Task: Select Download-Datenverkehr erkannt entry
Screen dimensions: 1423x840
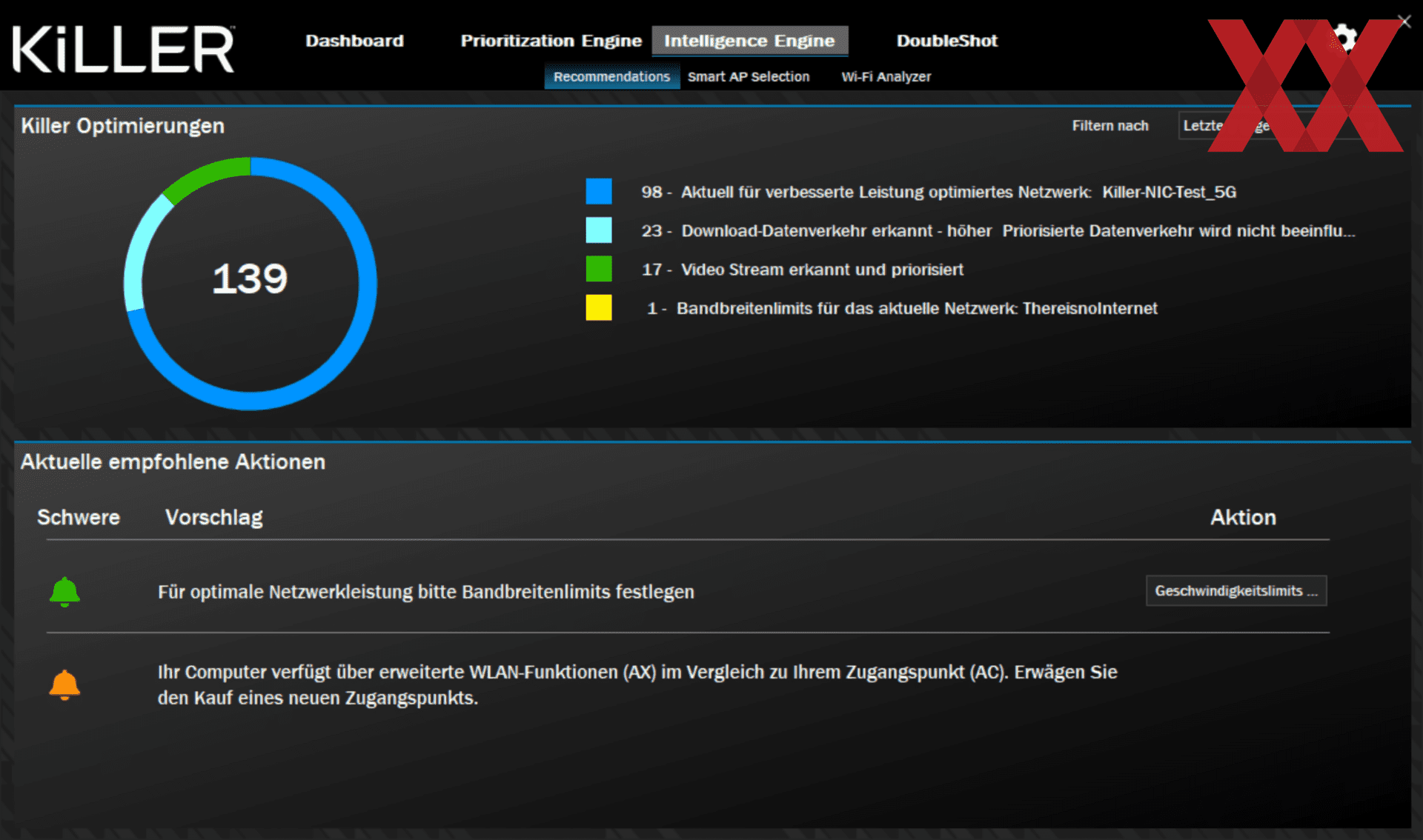Action: tap(998, 230)
